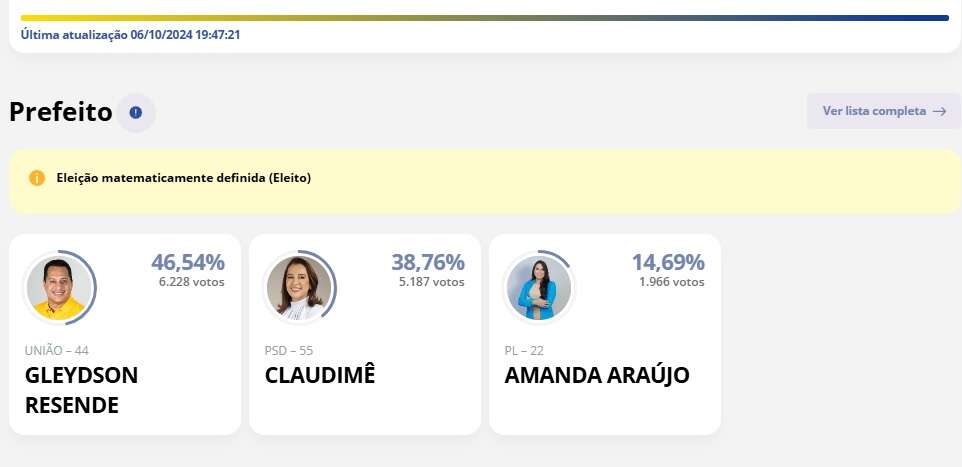
Task: Click the PL – 22 party label
Action: (x=524, y=350)
